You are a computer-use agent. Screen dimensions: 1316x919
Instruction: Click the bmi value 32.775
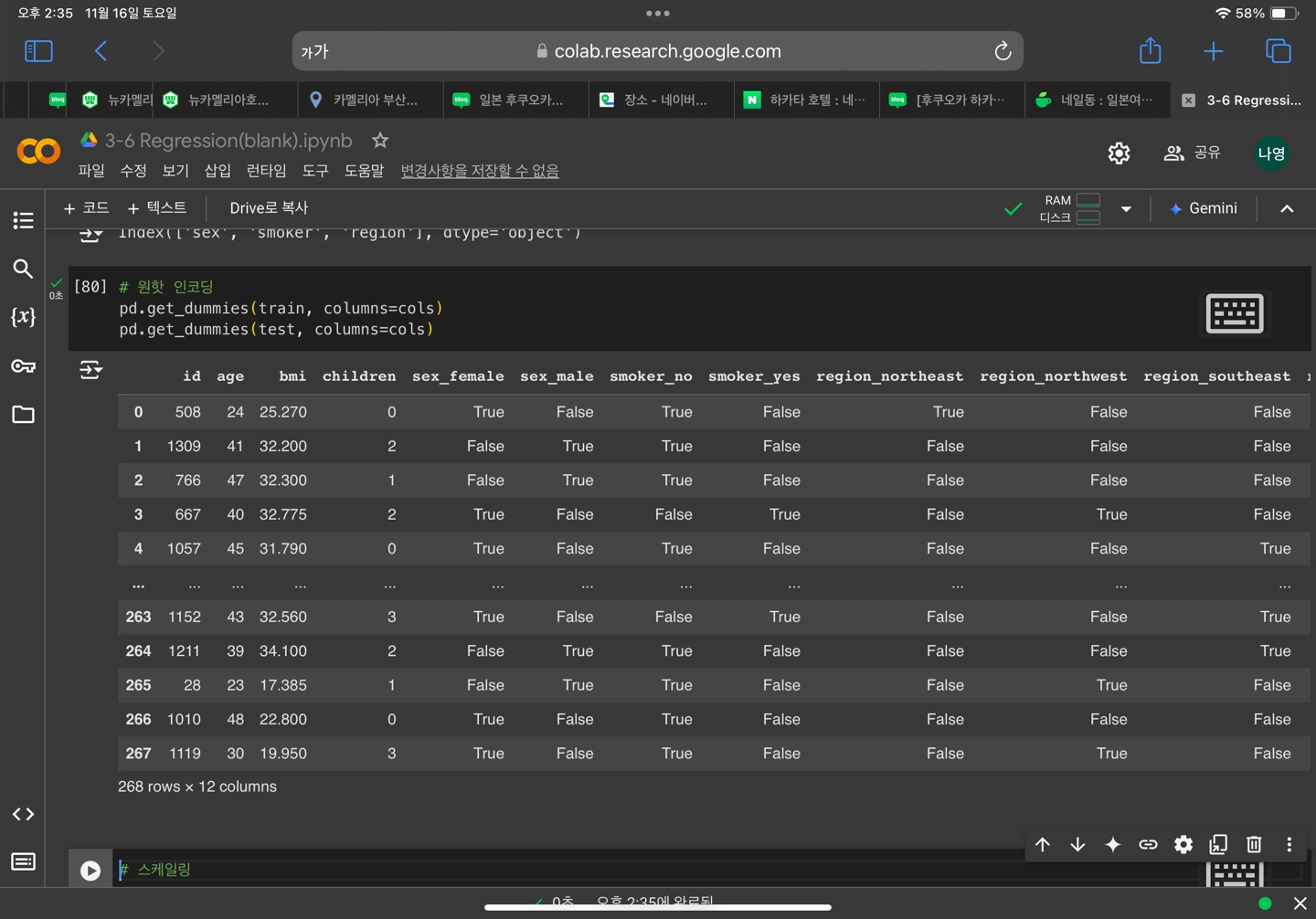(282, 514)
